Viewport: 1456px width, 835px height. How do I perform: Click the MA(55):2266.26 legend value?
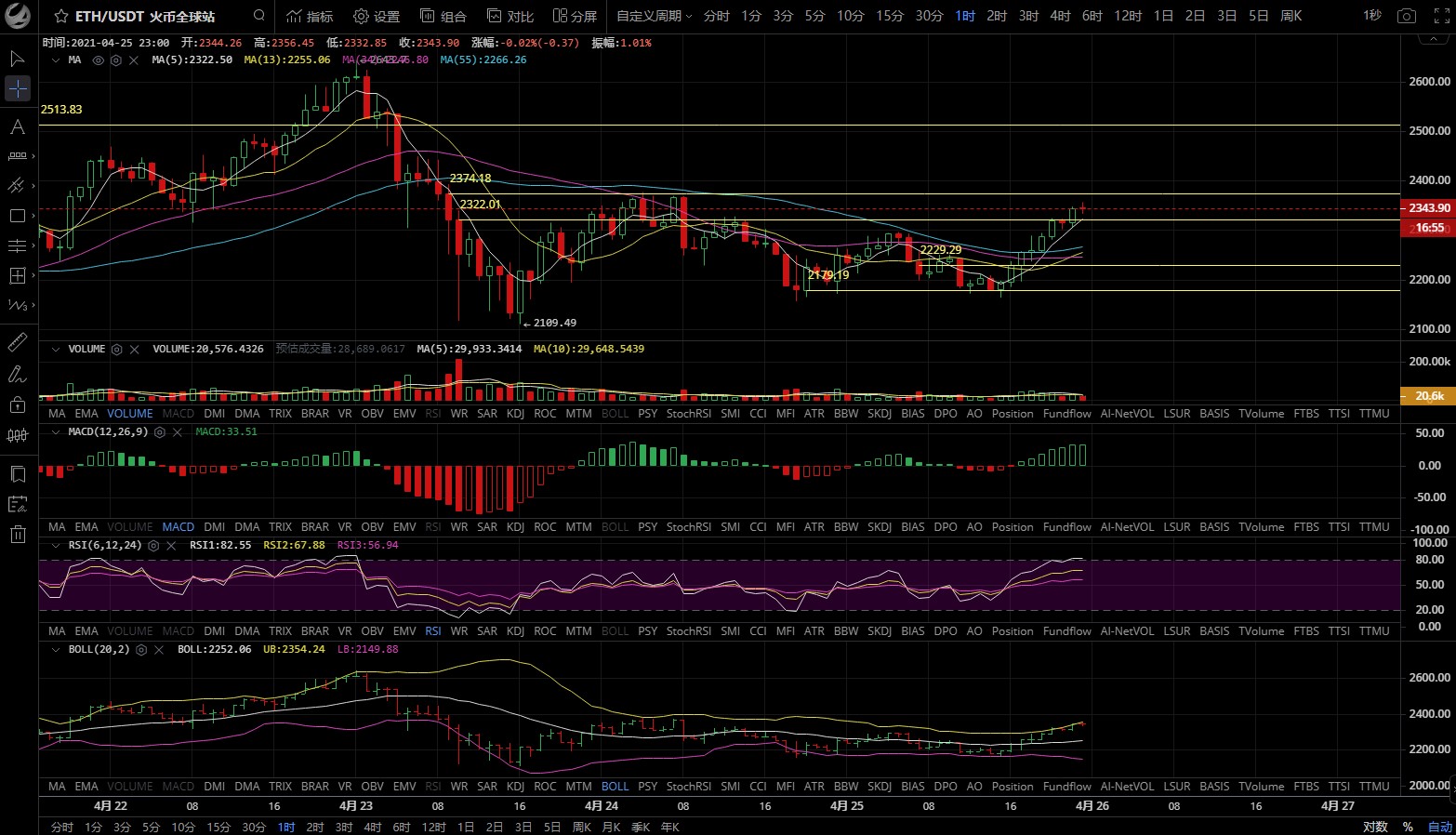click(x=483, y=60)
